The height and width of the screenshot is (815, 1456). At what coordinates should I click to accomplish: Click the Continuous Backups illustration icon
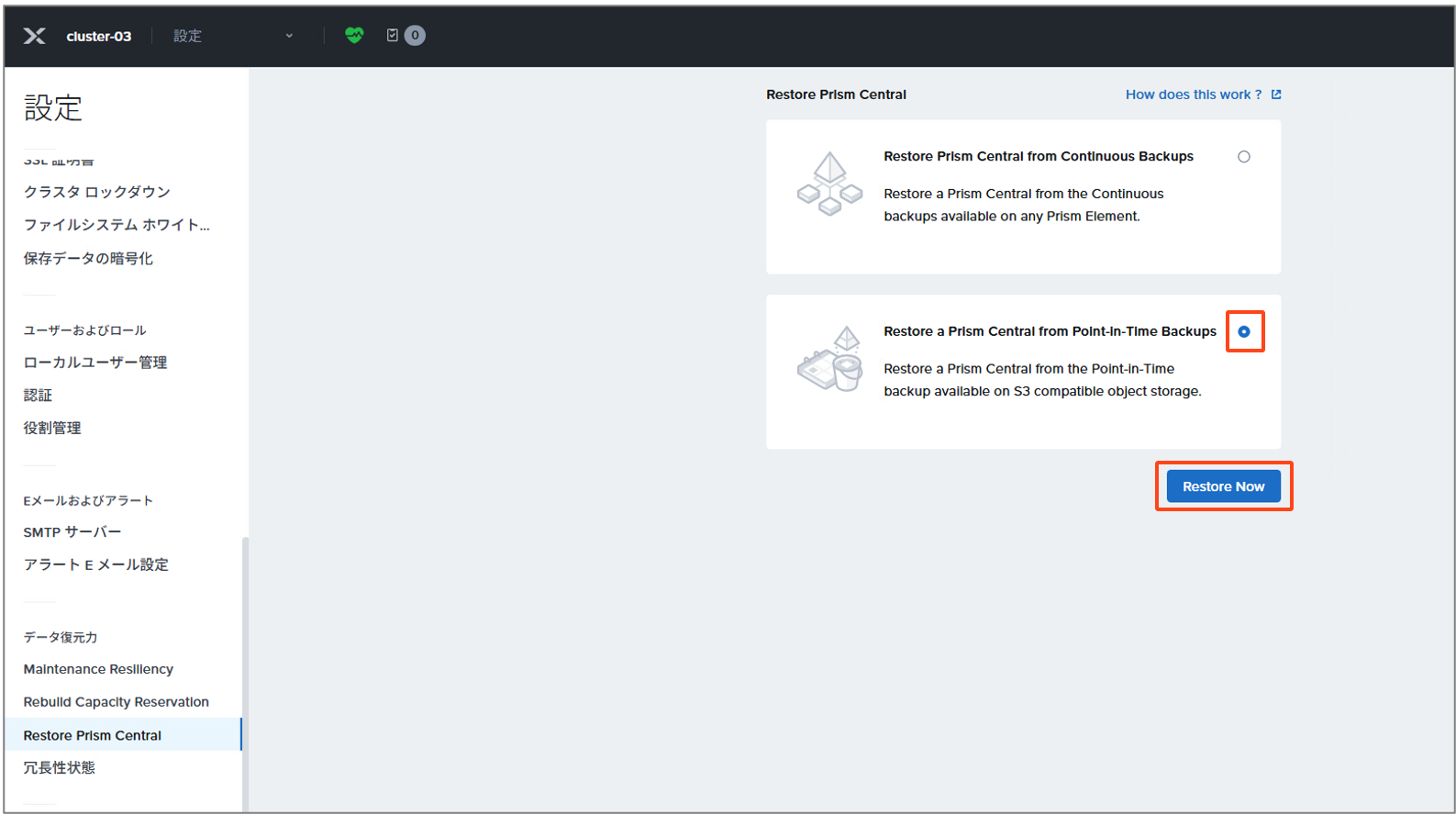coord(829,184)
